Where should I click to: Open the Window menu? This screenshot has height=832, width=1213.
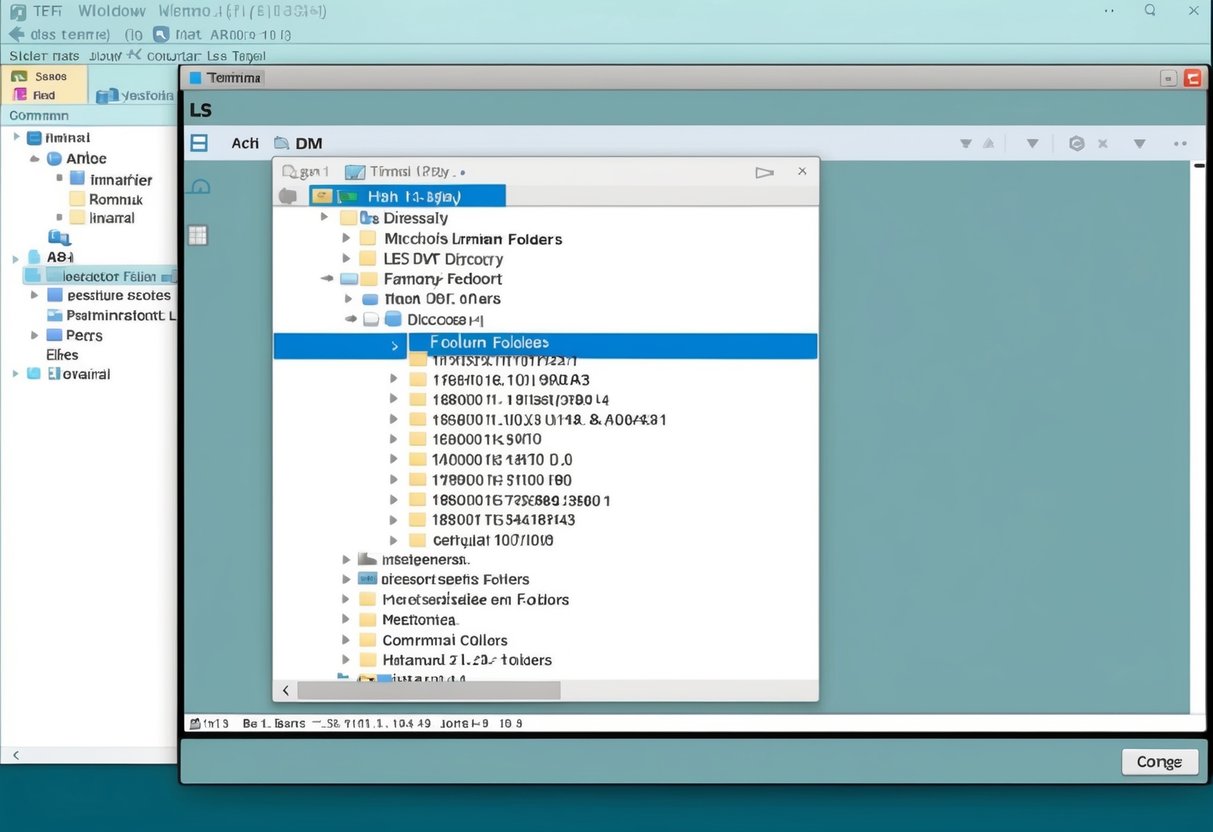tap(111, 11)
